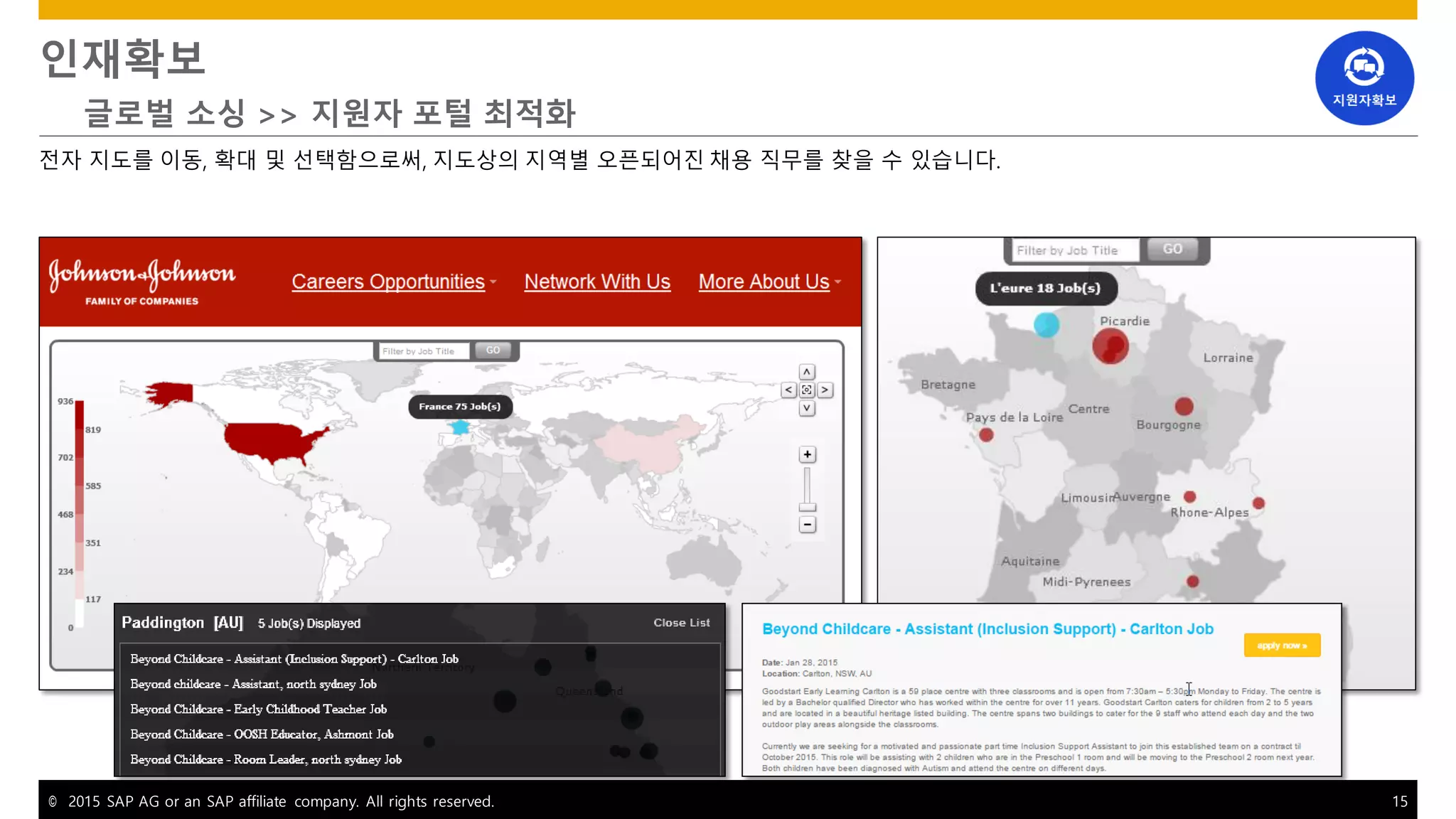Click red marker beside Rhone-Alpes label
The image size is (1456, 819).
click(x=1258, y=503)
